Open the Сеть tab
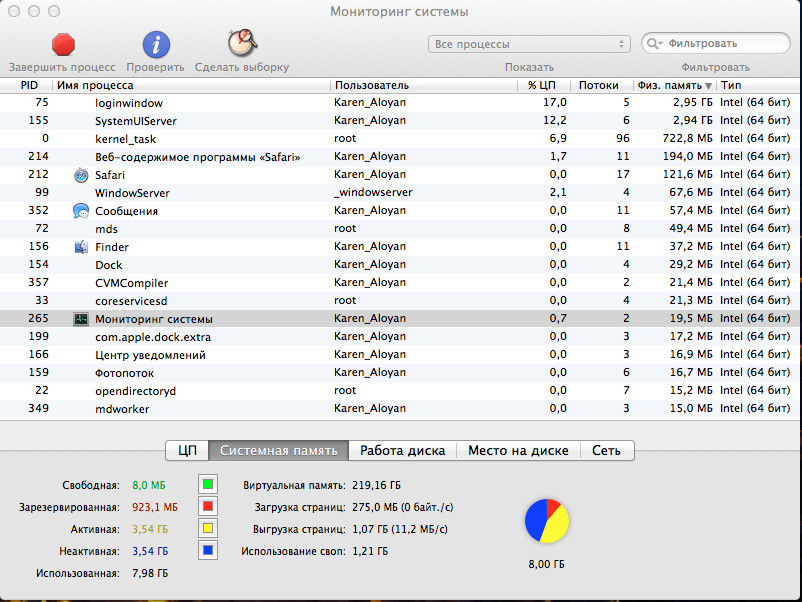 pyautogui.click(x=607, y=451)
